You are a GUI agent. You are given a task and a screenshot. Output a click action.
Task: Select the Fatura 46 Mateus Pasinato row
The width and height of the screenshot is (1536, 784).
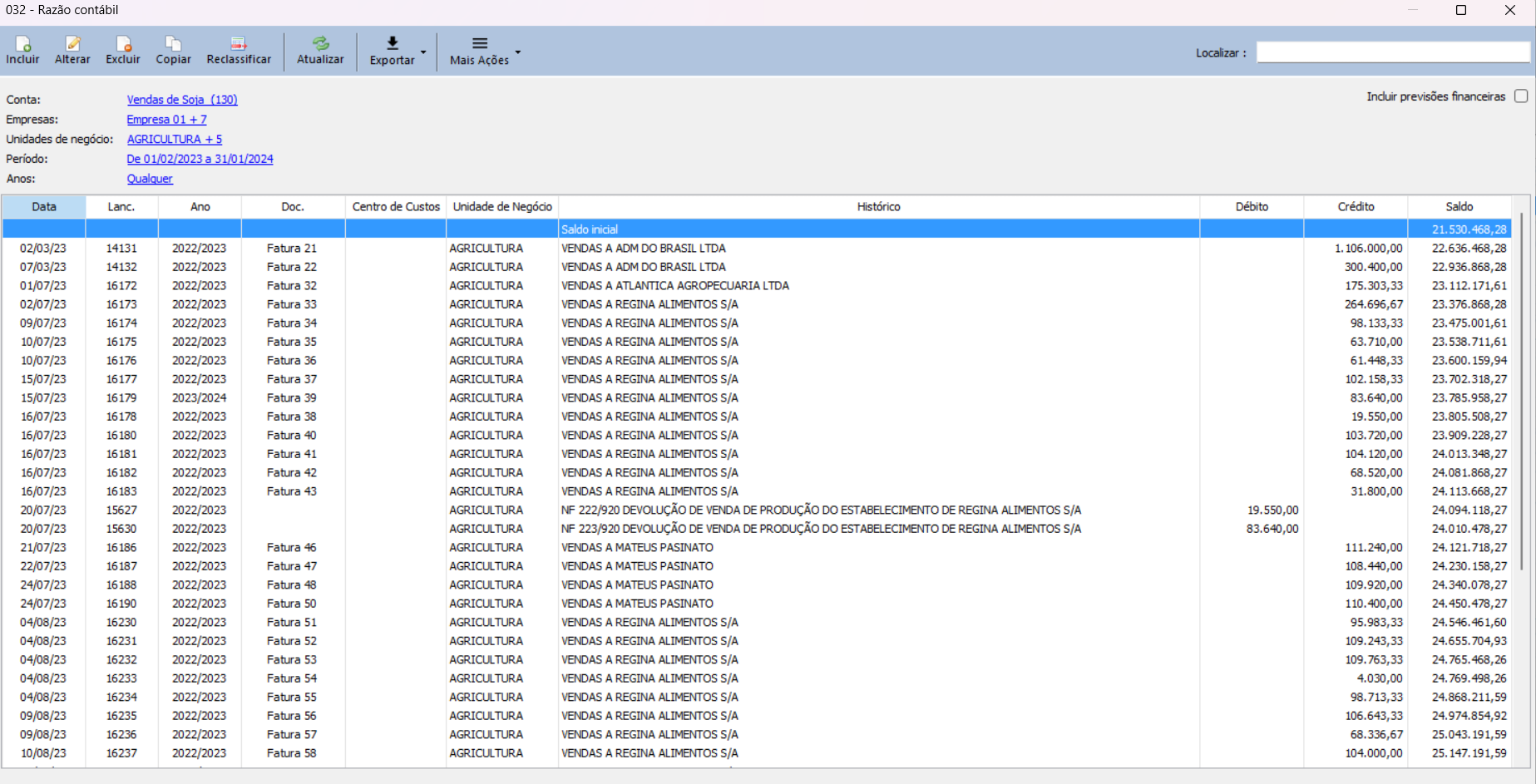point(637,548)
